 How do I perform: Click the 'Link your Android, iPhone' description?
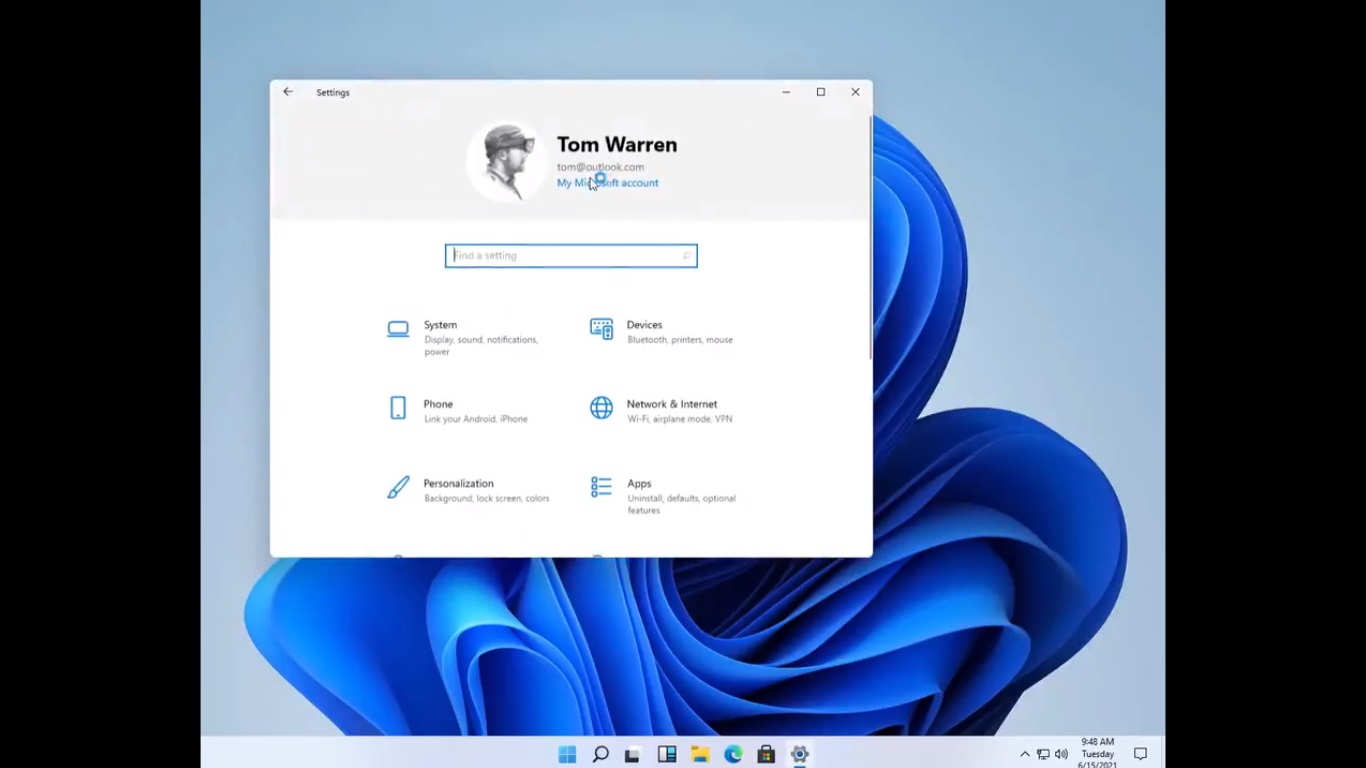pos(476,419)
